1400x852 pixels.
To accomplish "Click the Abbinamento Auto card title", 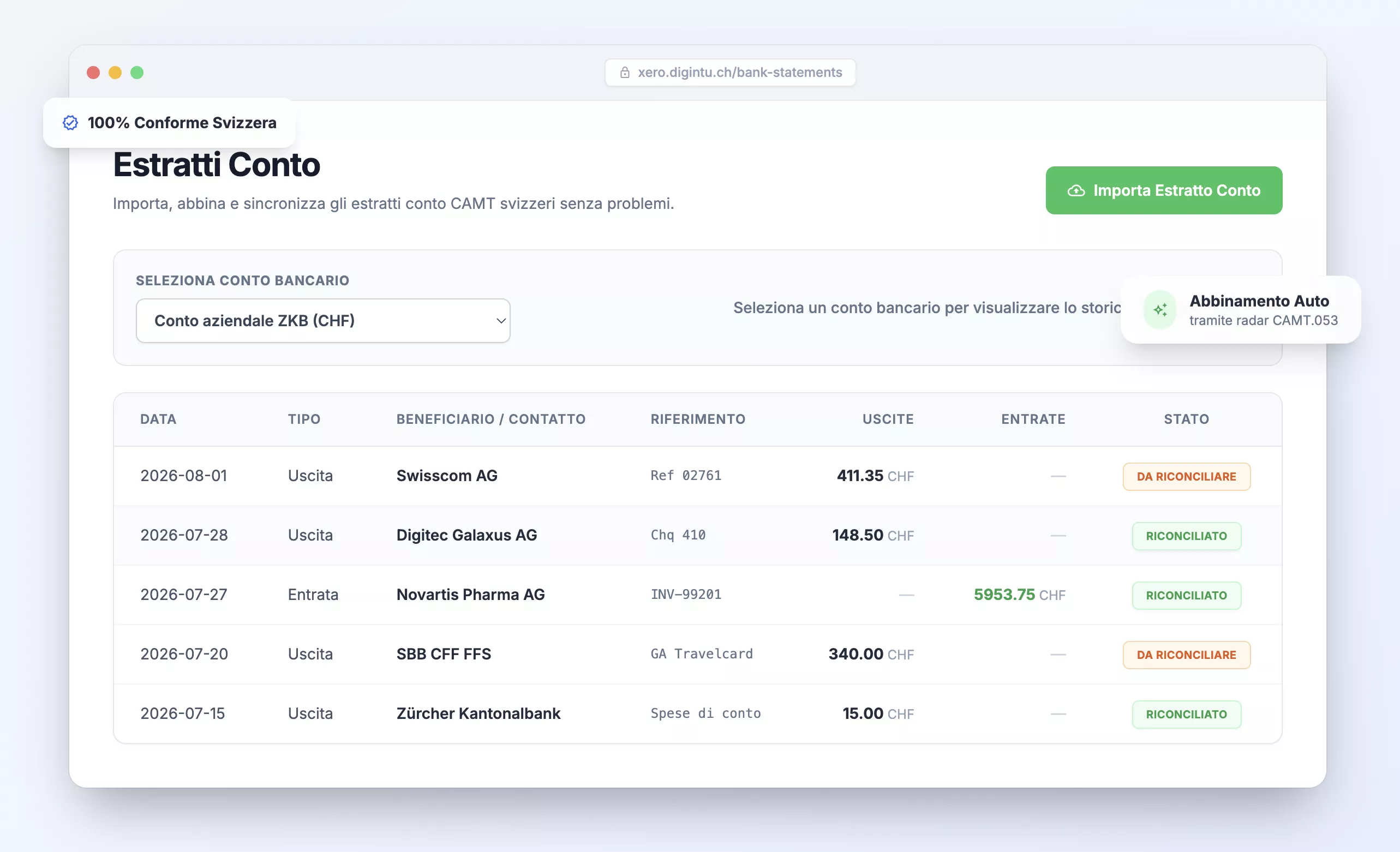I will click(1259, 301).
